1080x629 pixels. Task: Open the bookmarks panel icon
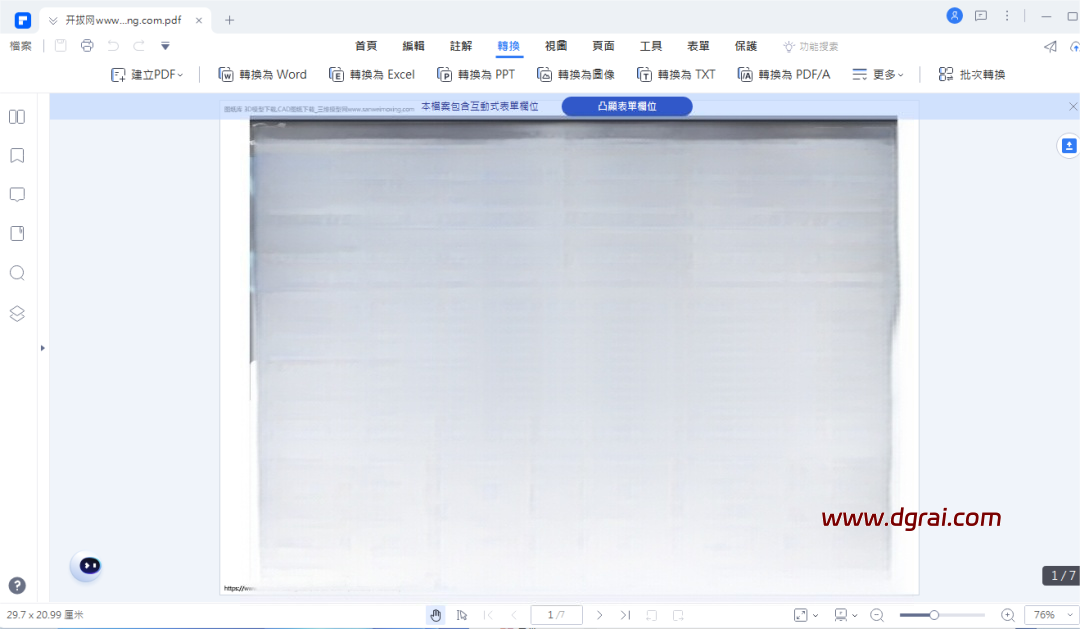[17, 156]
